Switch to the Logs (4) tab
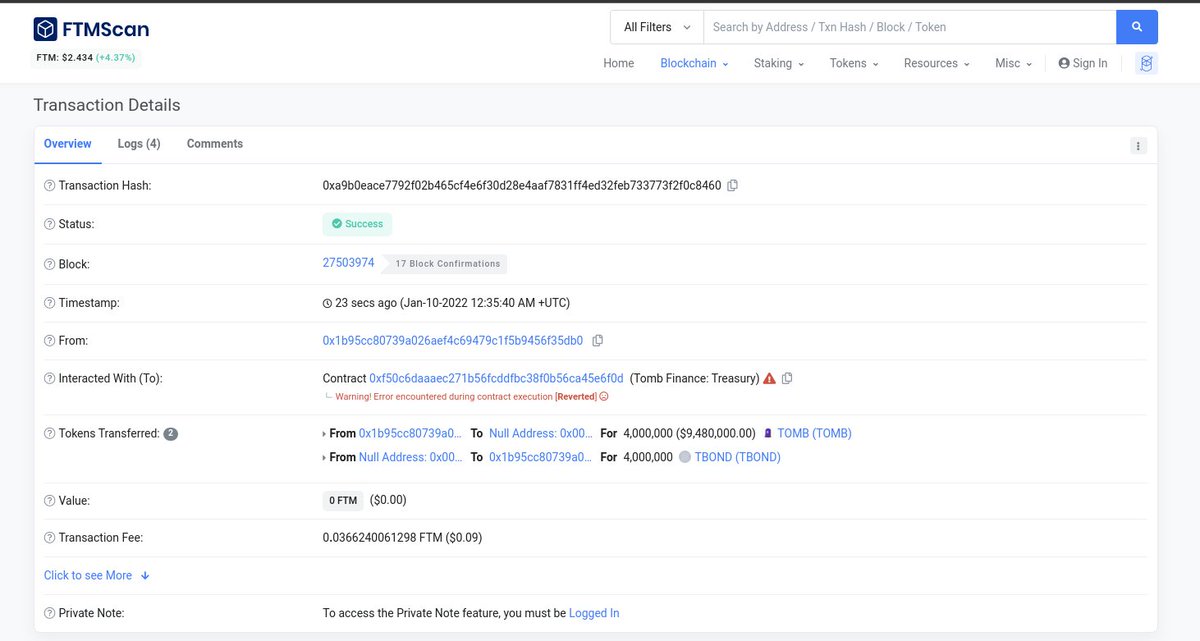Viewport: 1200px width, 641px height. pos(138,143)
